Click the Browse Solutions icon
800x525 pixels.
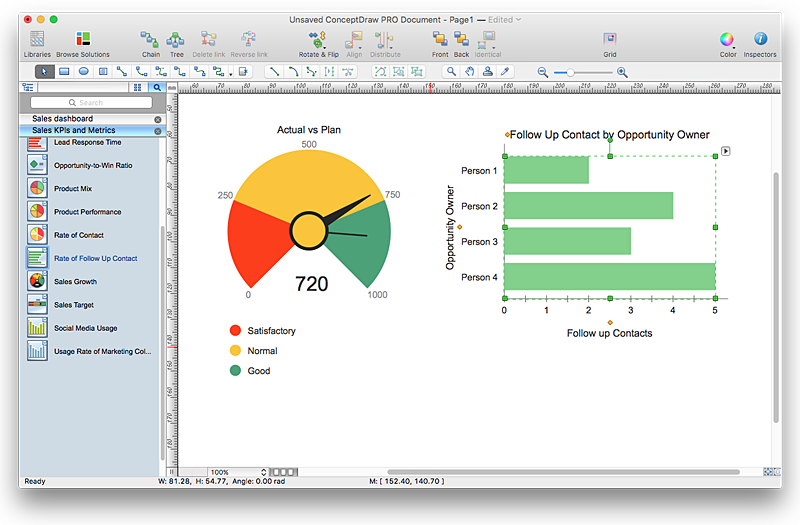click(83, 40)
